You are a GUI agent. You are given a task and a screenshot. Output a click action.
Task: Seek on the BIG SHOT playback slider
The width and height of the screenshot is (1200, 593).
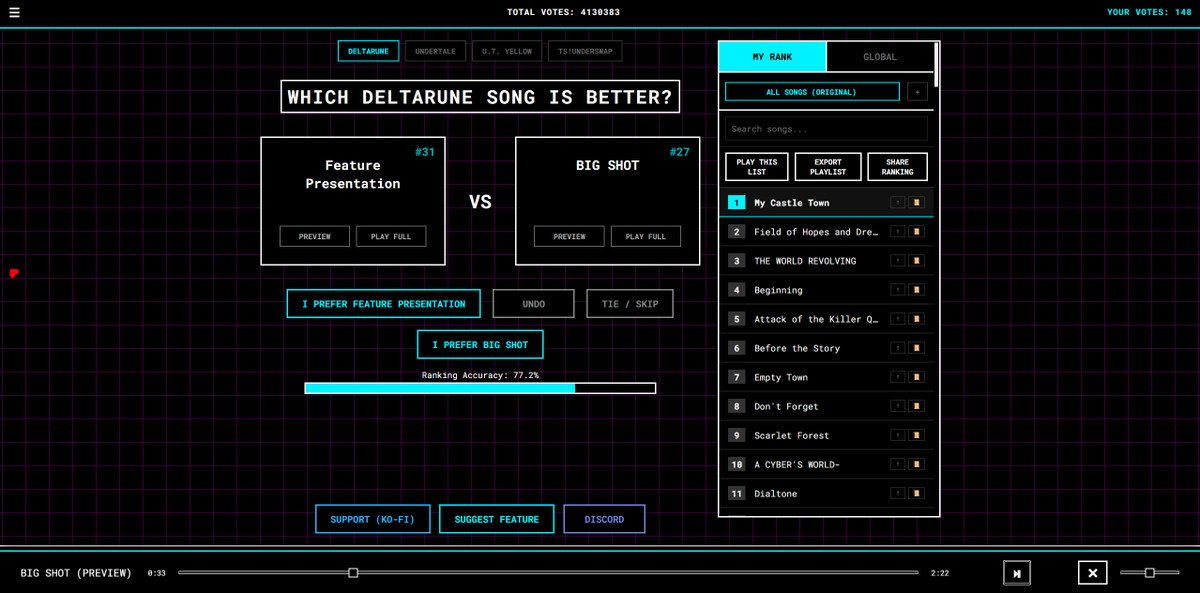[548, 573]
